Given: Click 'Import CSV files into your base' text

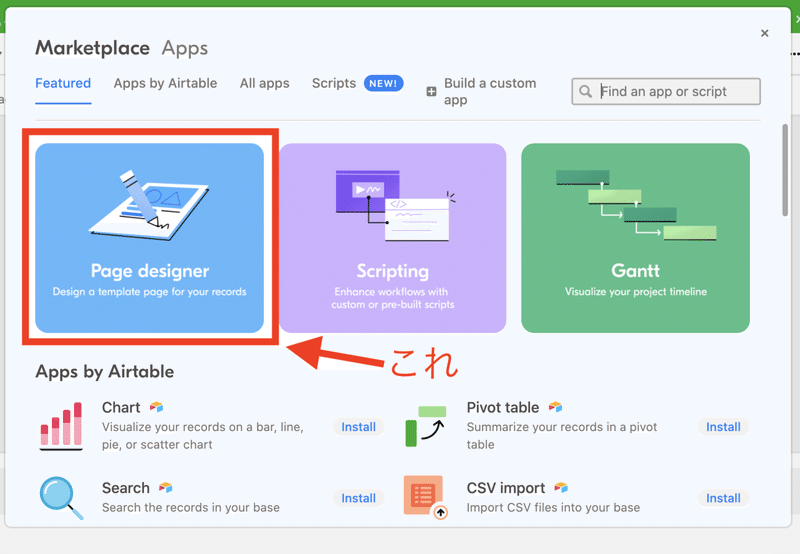Looking at the screenshot, I should [x=553, y=507].
